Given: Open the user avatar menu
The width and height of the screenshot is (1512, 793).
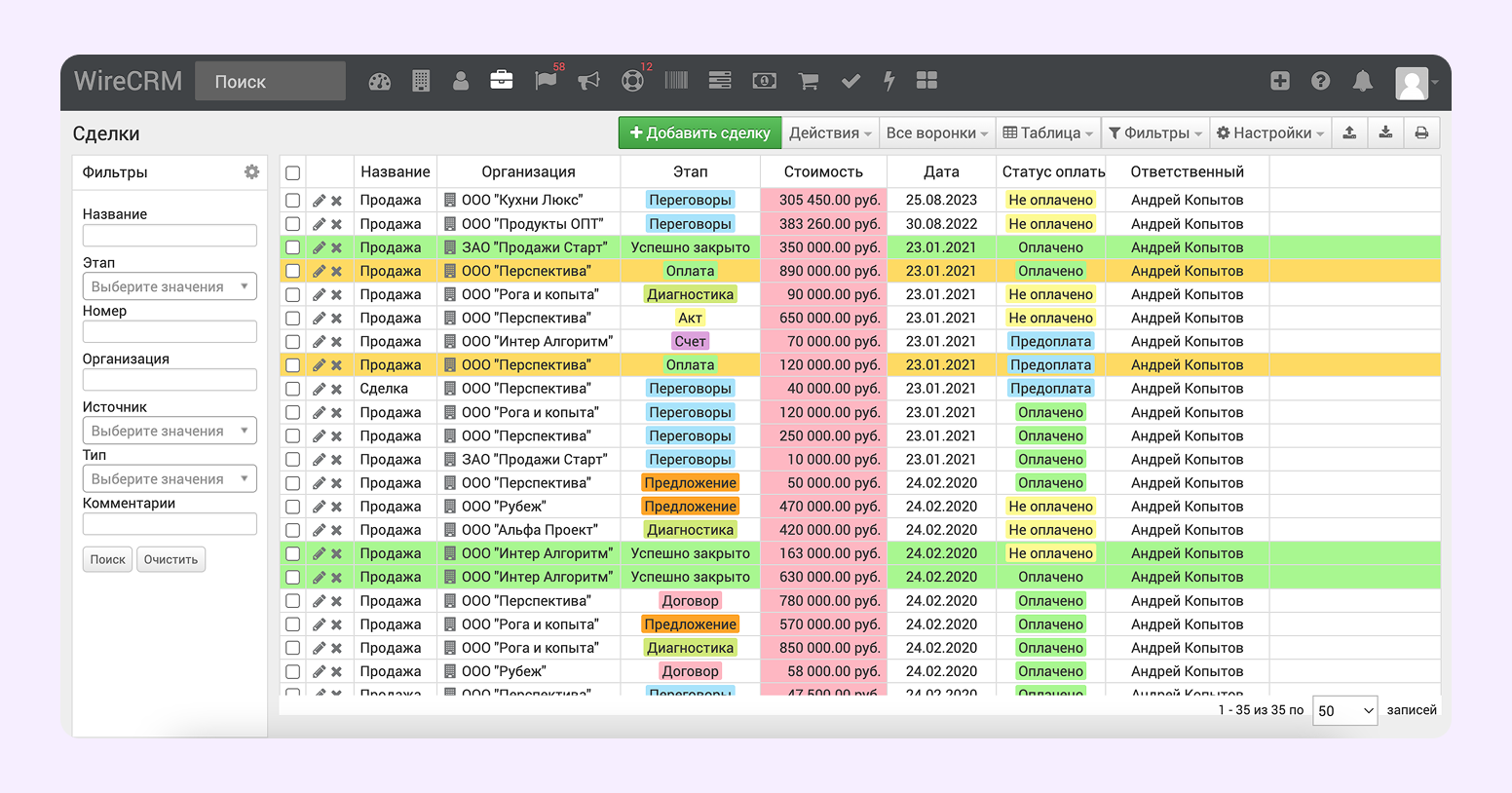Looking at the screenshot, I should (x=1417, y=83).
